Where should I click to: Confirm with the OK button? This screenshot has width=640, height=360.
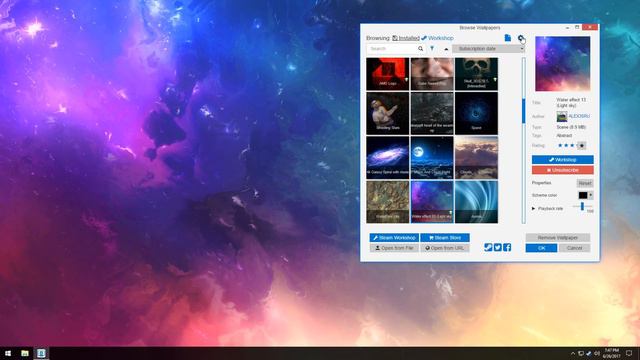(541, 248)
